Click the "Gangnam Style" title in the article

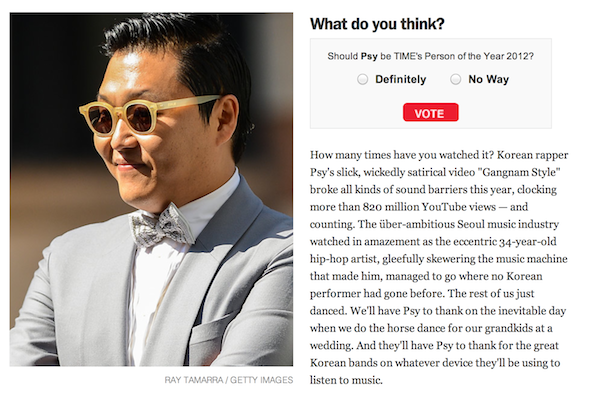coord(522,172)
